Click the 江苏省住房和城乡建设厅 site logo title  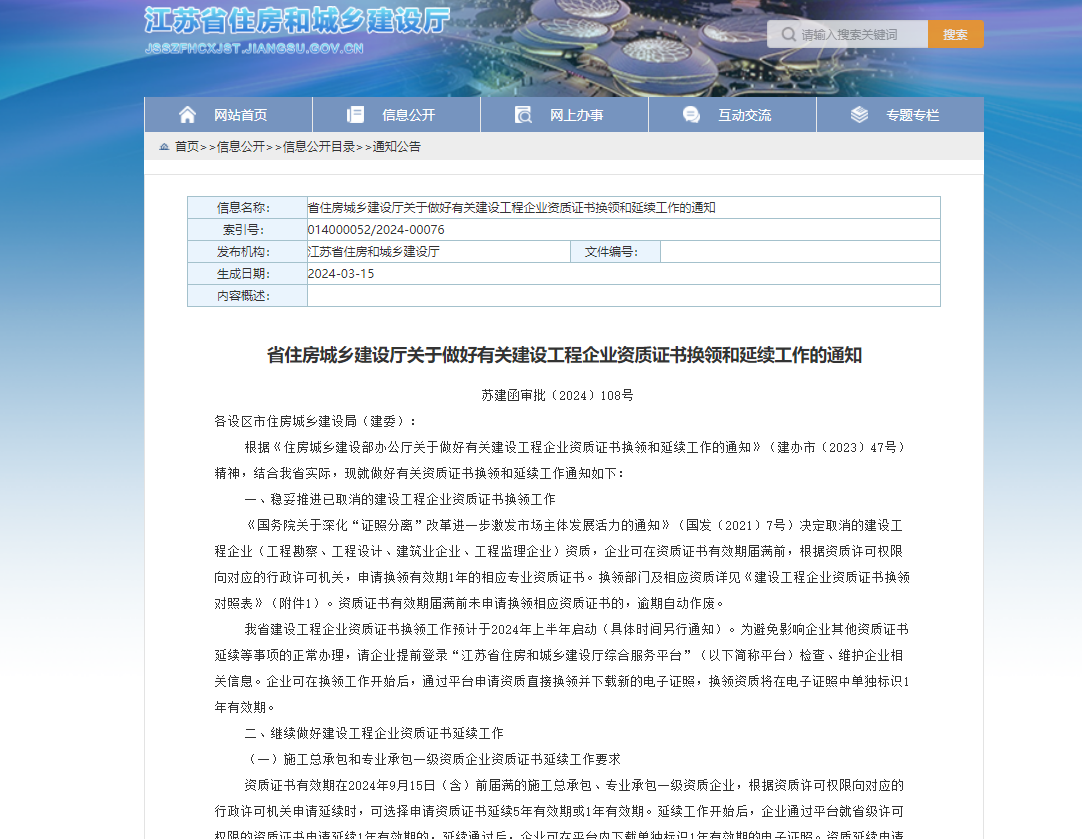point(297,20)
